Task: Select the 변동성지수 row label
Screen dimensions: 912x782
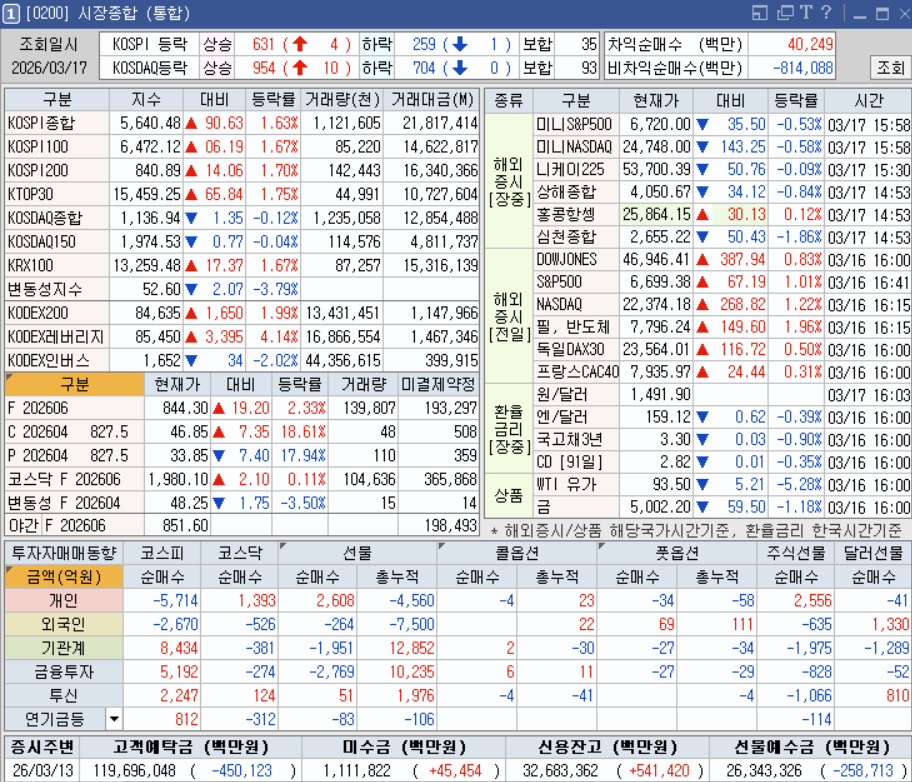Action: point(57,289)
